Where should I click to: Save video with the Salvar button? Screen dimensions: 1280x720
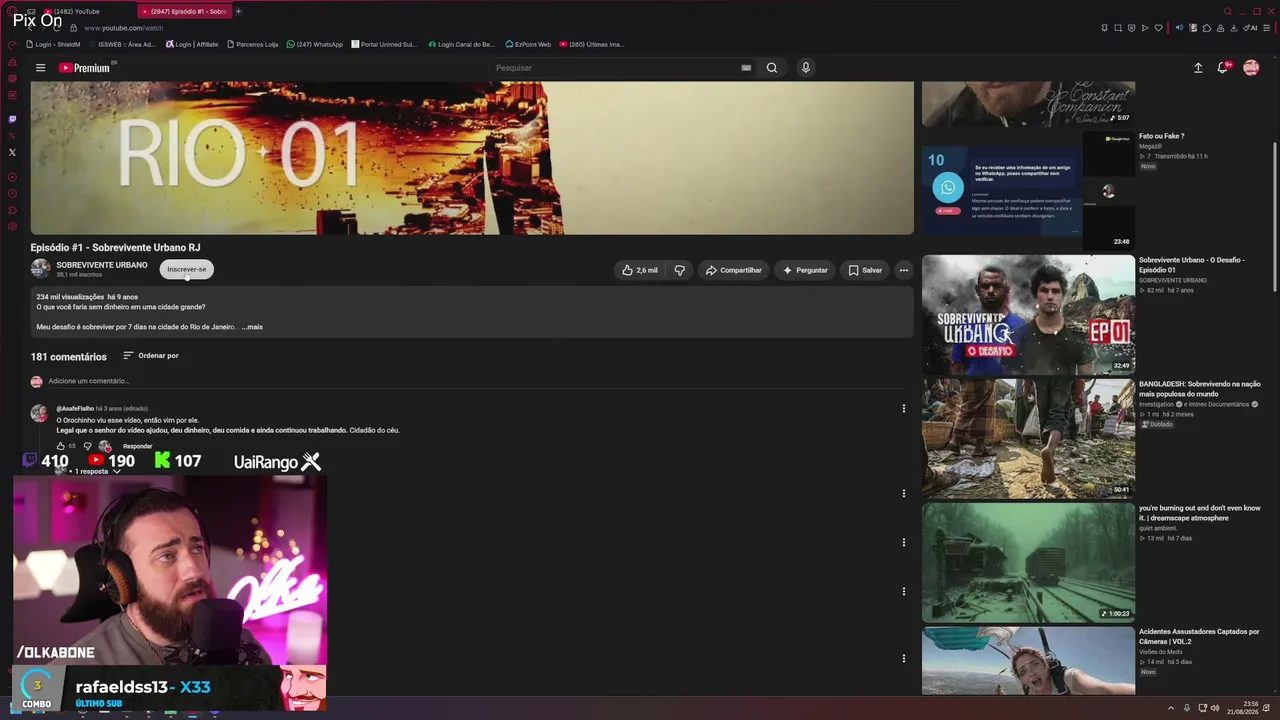click(x=866, y=270)
